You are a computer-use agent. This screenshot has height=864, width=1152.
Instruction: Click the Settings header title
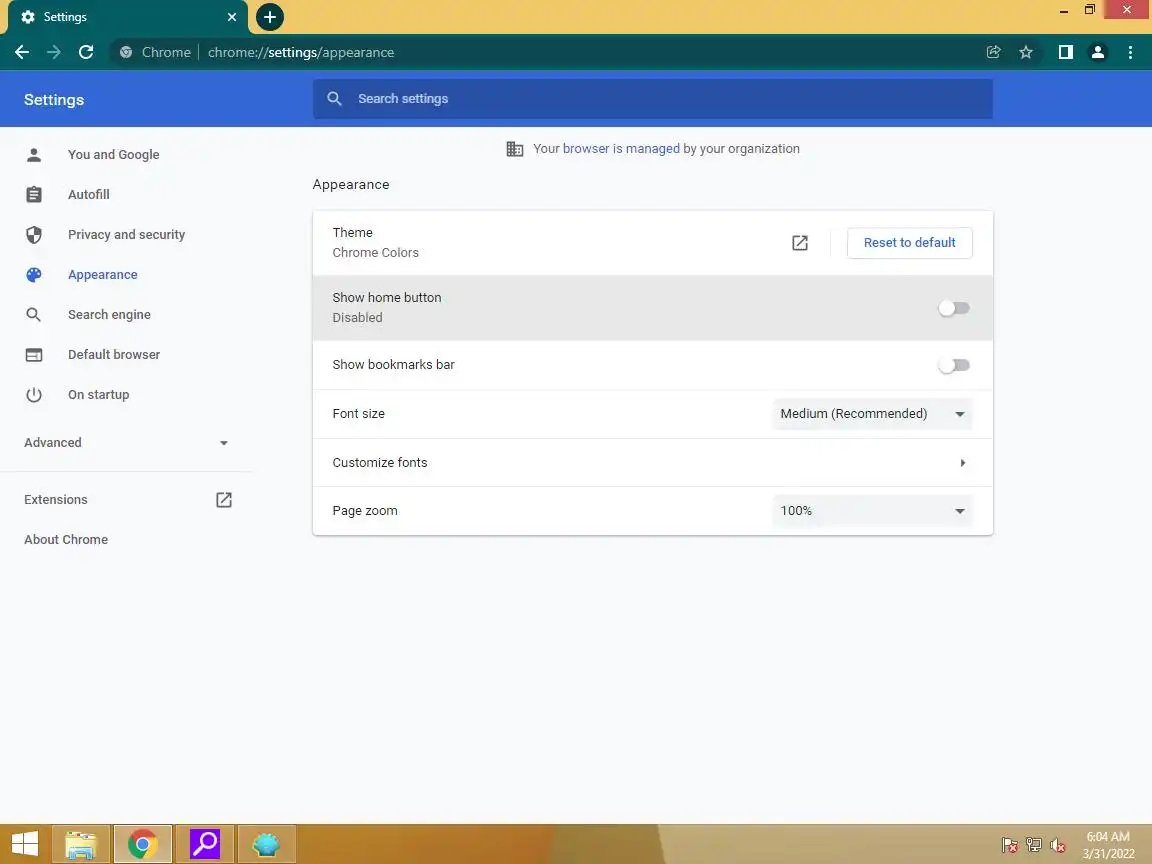[54, 100]
